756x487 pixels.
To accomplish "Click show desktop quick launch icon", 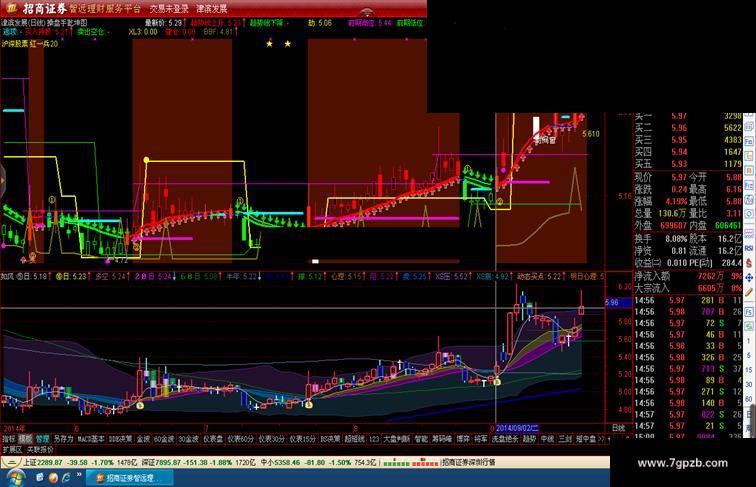I will point(40,477).
